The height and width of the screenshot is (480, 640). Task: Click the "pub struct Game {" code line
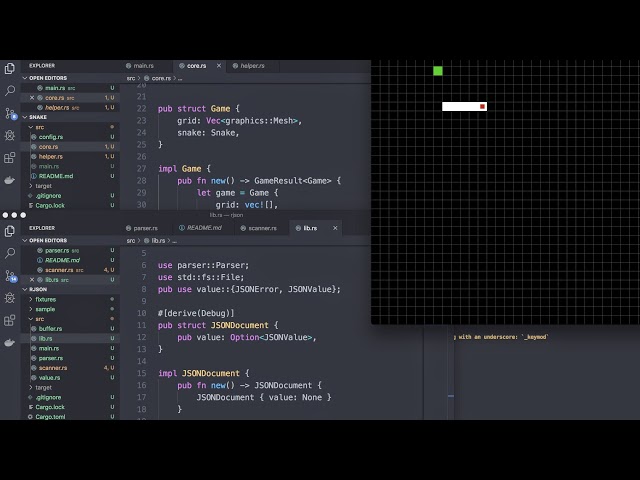click(199, 109)
